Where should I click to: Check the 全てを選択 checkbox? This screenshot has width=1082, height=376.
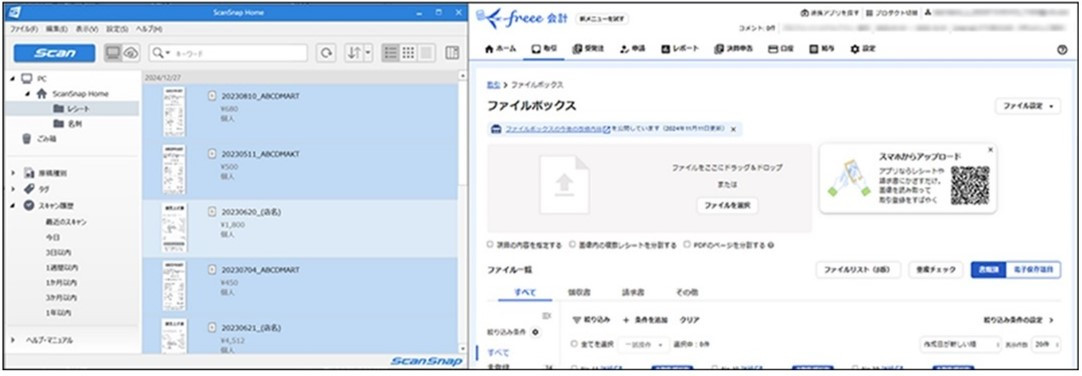pyautogui.click(x=575, y=344)
